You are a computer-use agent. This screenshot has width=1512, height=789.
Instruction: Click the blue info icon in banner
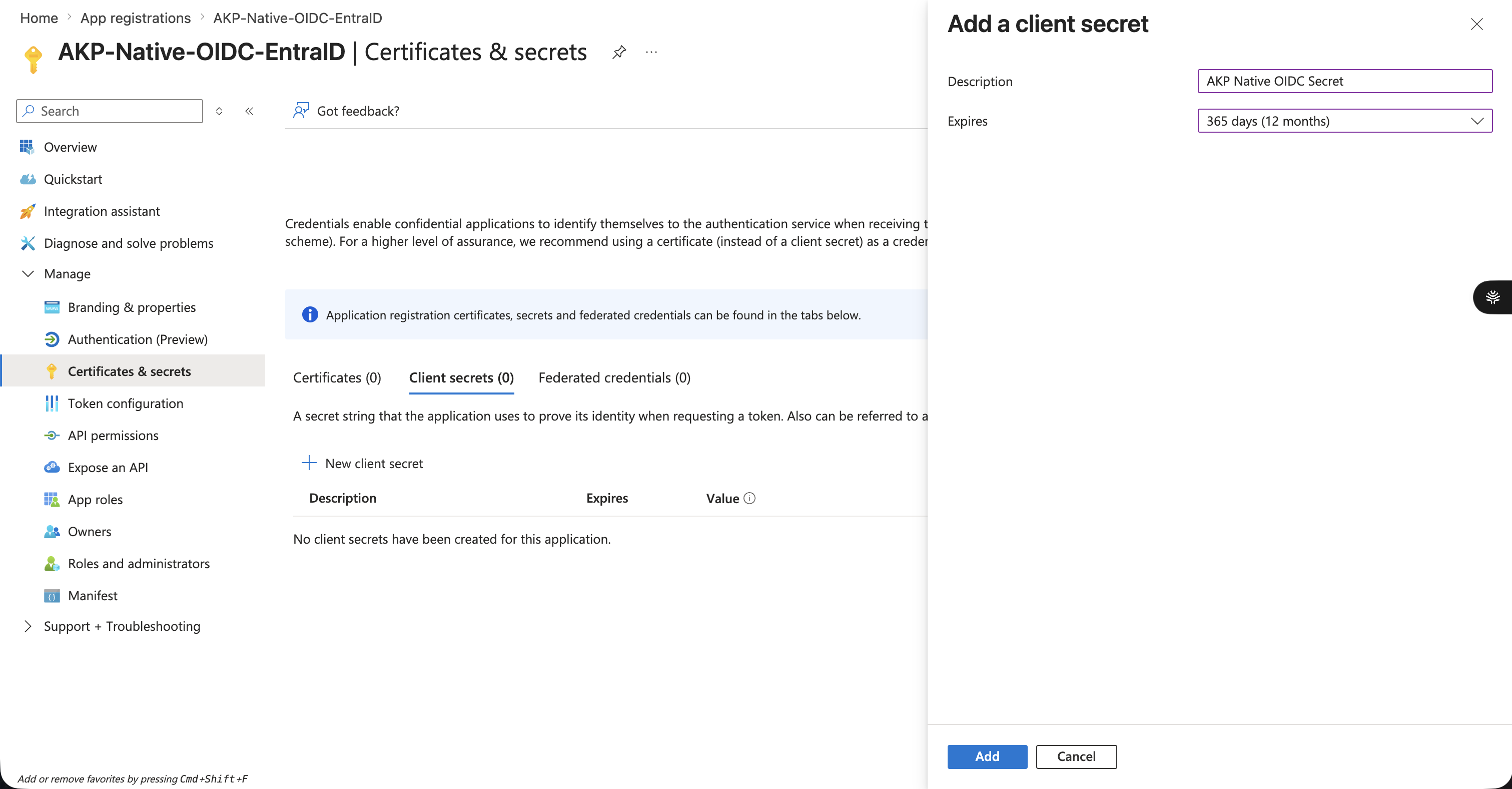coord(310,315)
